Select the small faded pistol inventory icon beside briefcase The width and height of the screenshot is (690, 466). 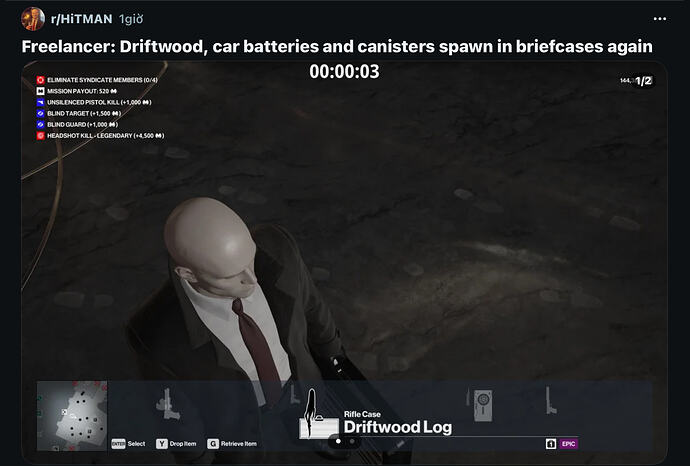tap(294, 395)
